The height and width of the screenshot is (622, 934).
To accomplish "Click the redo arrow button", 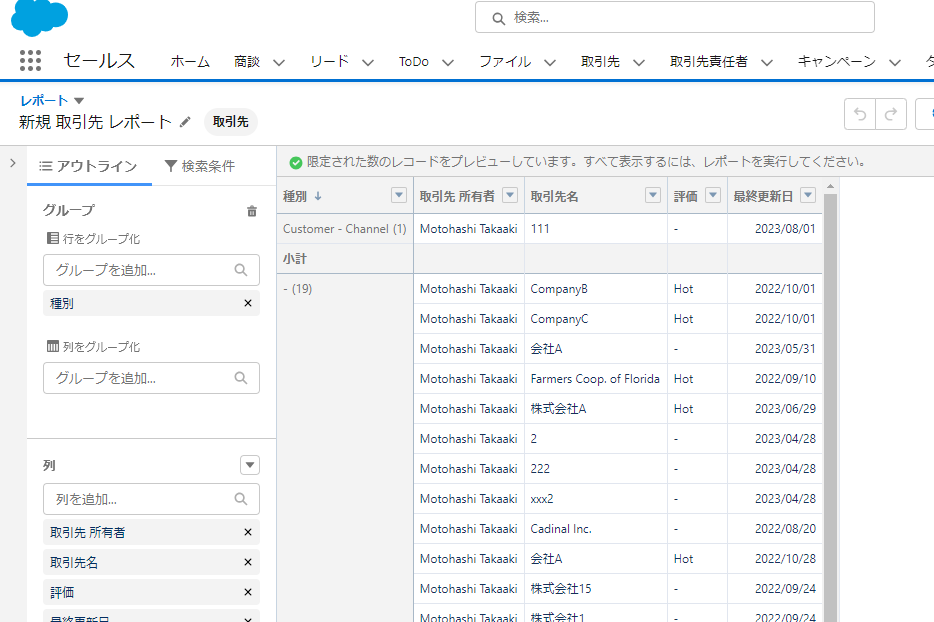I will point(891,114).
